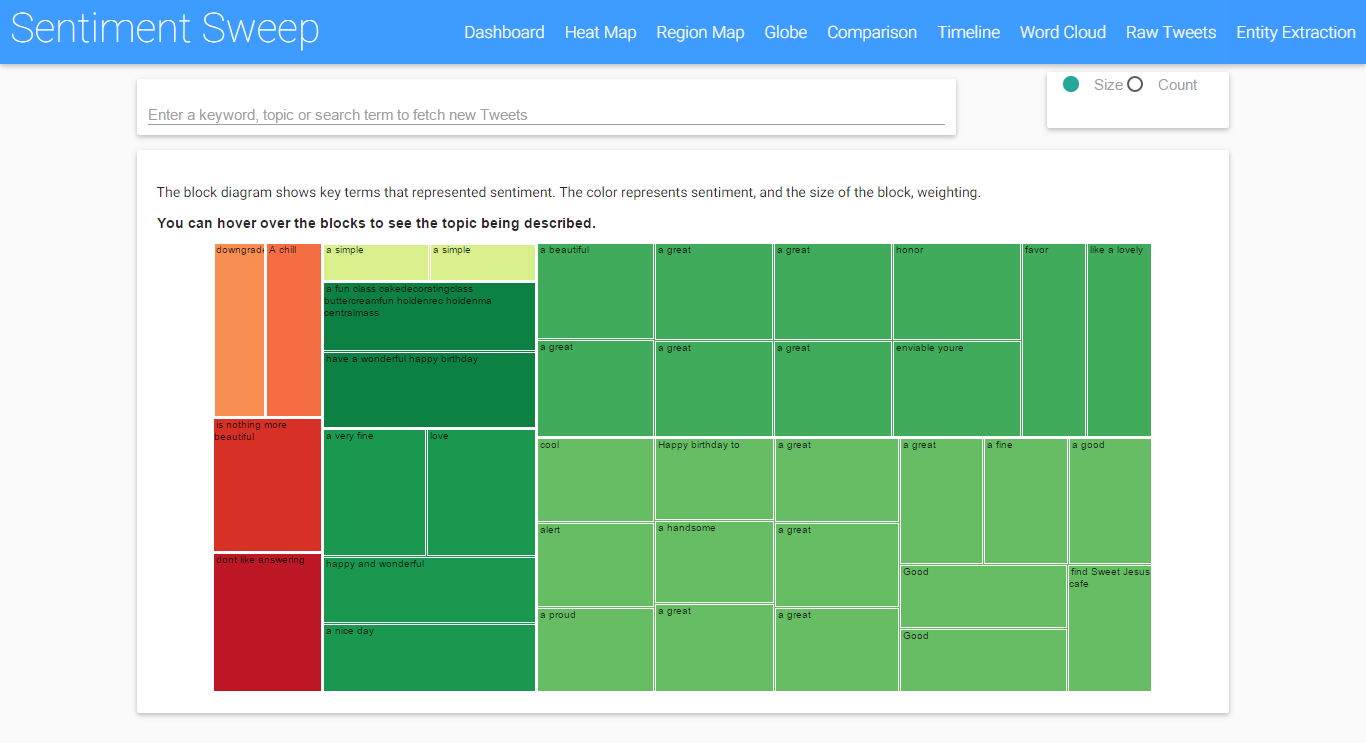Open the Raw Tweets page
This screenshot has width=1366, height=743.
tap(1170, 32)
